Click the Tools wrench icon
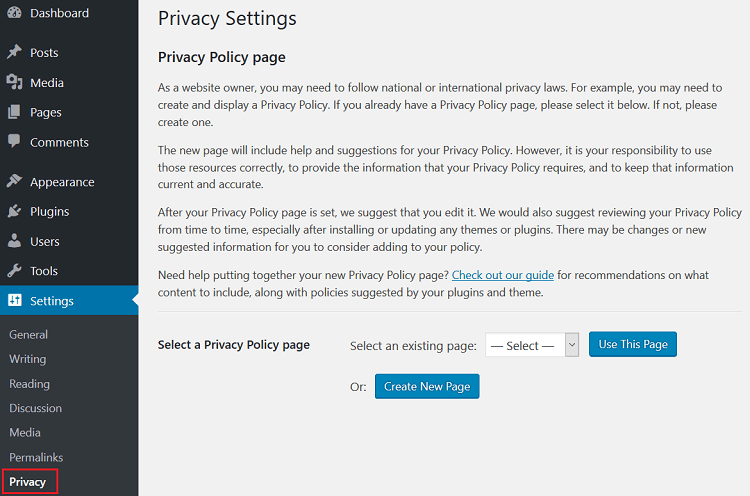Viewport: 750px width, 496px height. (x=14, y=271)
